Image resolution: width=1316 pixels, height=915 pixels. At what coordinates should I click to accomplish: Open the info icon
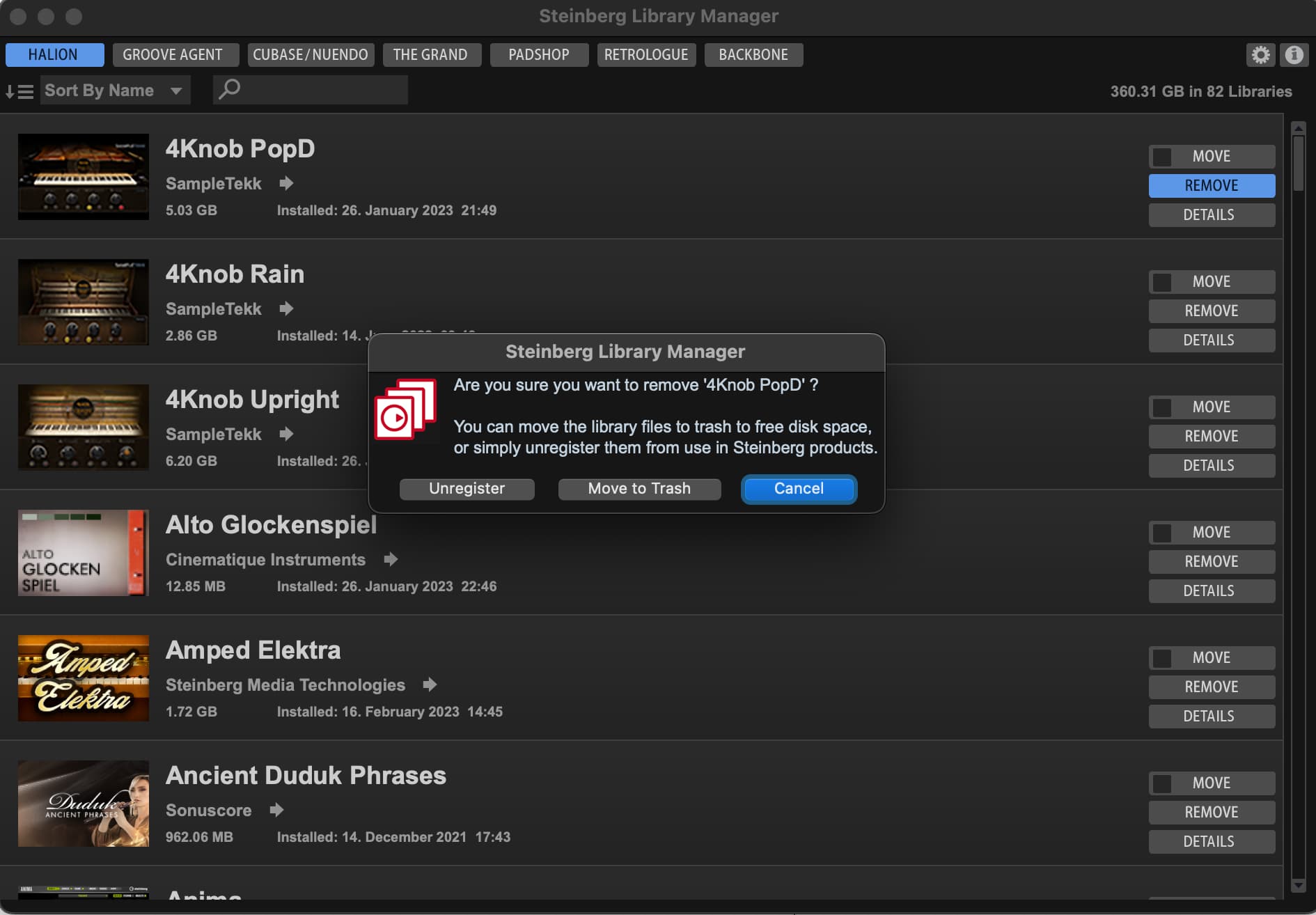click(x=1294, y=55)
